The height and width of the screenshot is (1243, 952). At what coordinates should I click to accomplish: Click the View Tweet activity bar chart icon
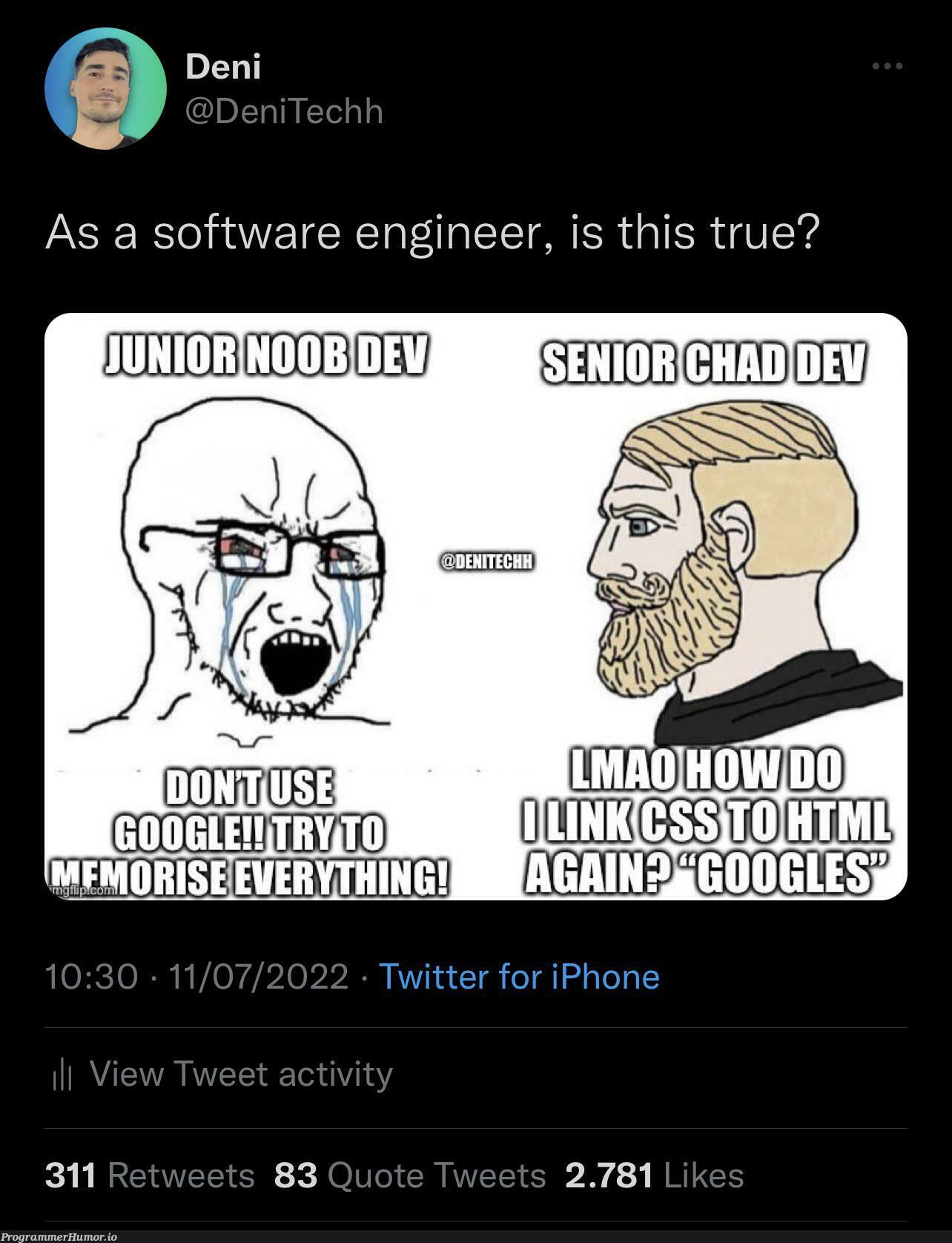(63, 1073)
